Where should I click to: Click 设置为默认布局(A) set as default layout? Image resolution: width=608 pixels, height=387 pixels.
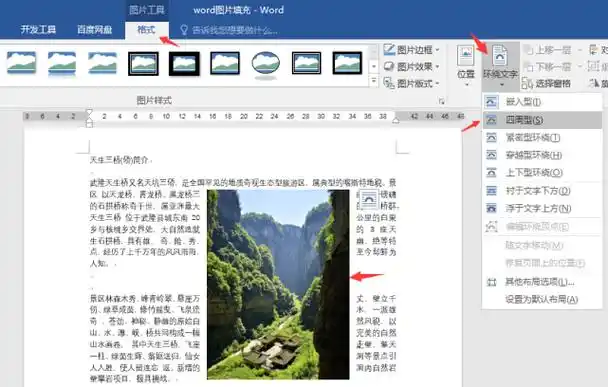[x=542, y=300]
